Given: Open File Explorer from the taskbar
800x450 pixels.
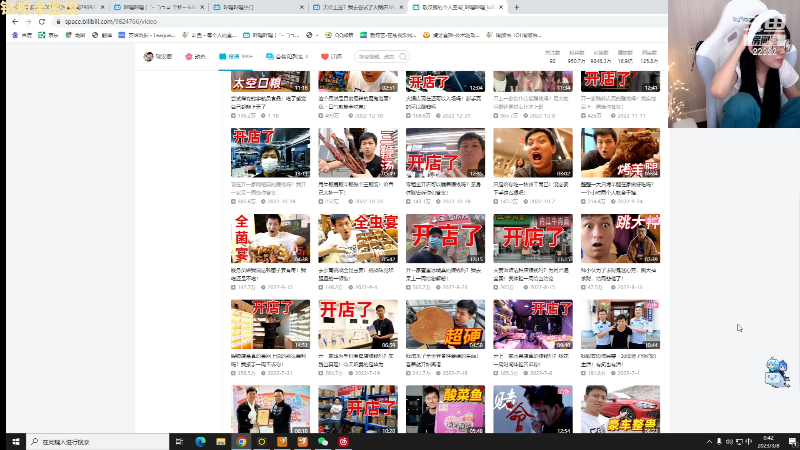Looking at the screenshot, I should coord(220,442).
